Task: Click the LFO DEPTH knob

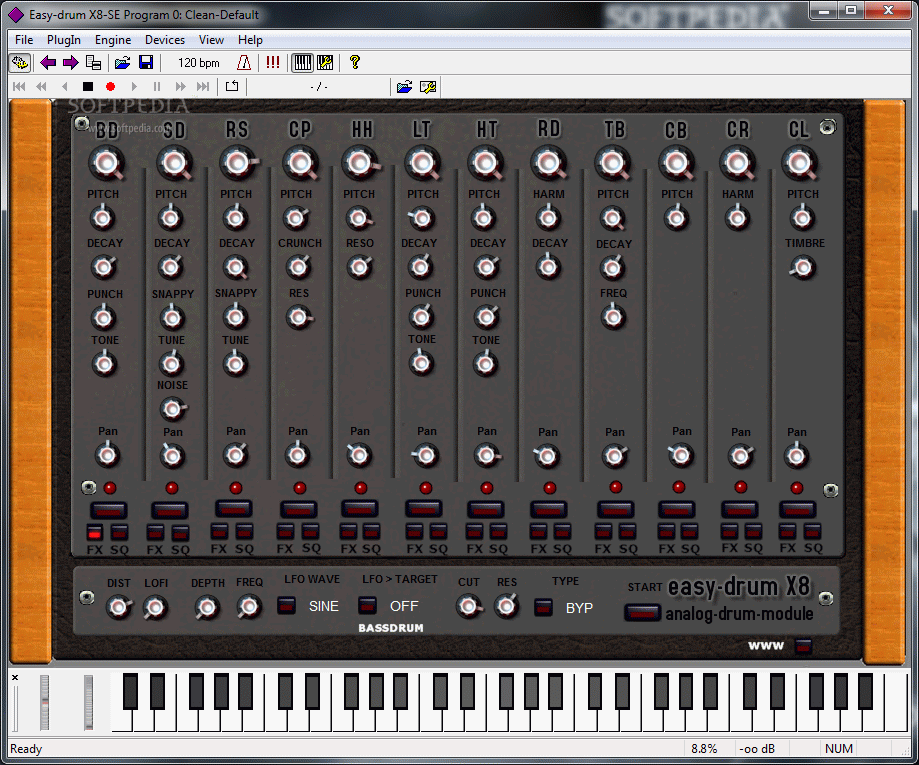Action: coord(206,607)
